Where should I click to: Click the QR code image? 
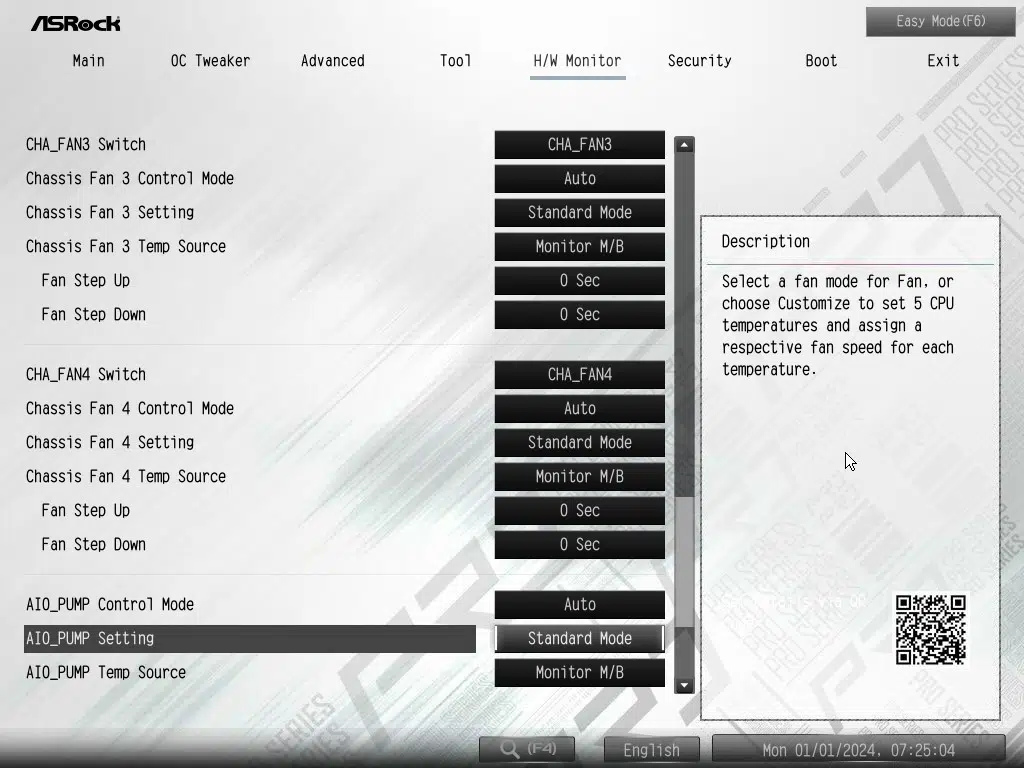930,629
